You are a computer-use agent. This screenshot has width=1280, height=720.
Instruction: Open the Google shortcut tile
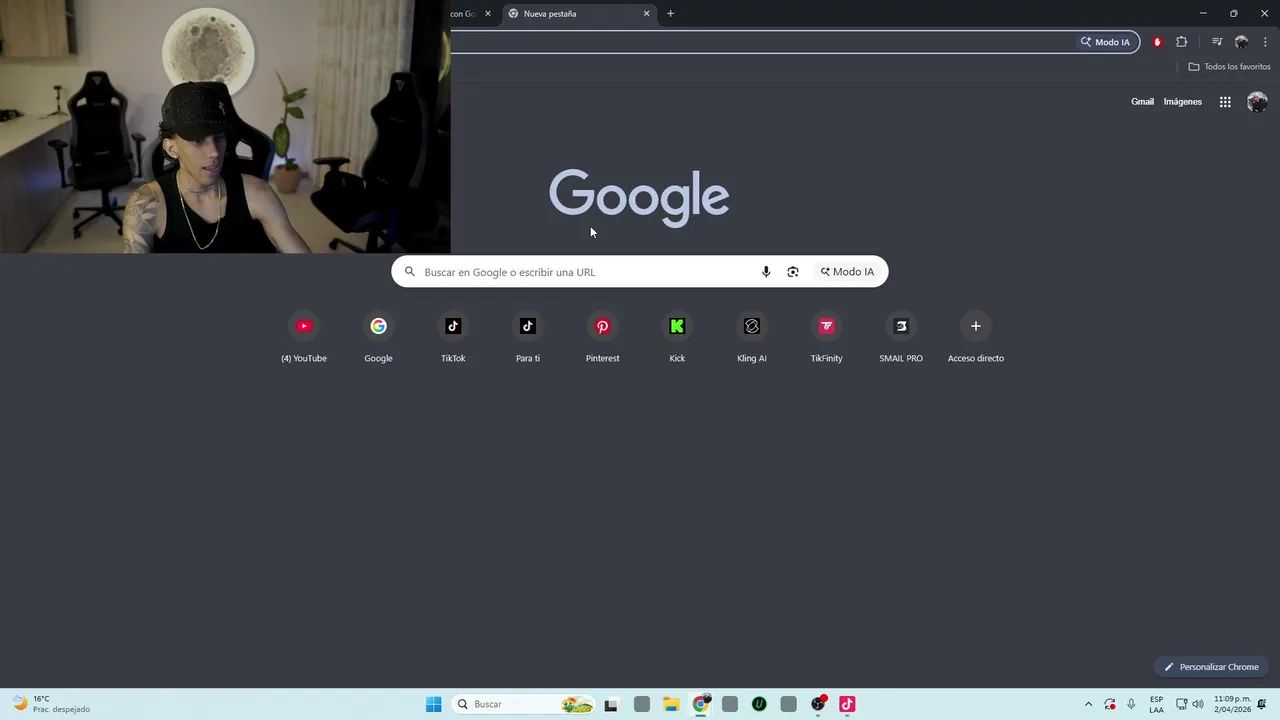(378, 337)
